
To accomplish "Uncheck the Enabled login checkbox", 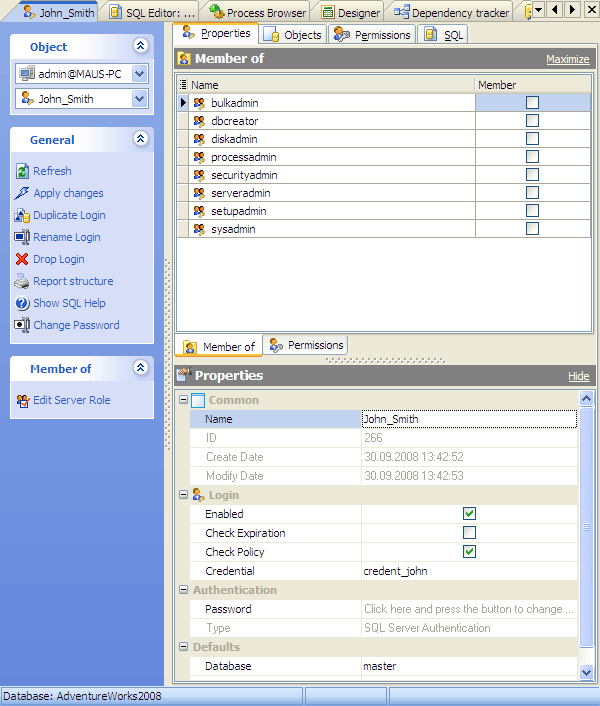I will (469, 514).
